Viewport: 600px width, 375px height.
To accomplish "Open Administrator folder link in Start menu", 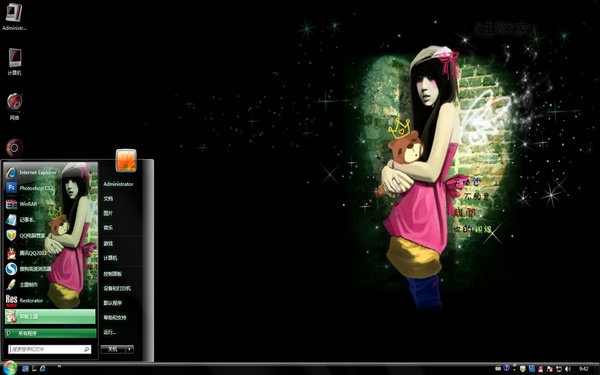I will (x=118, y=184).
